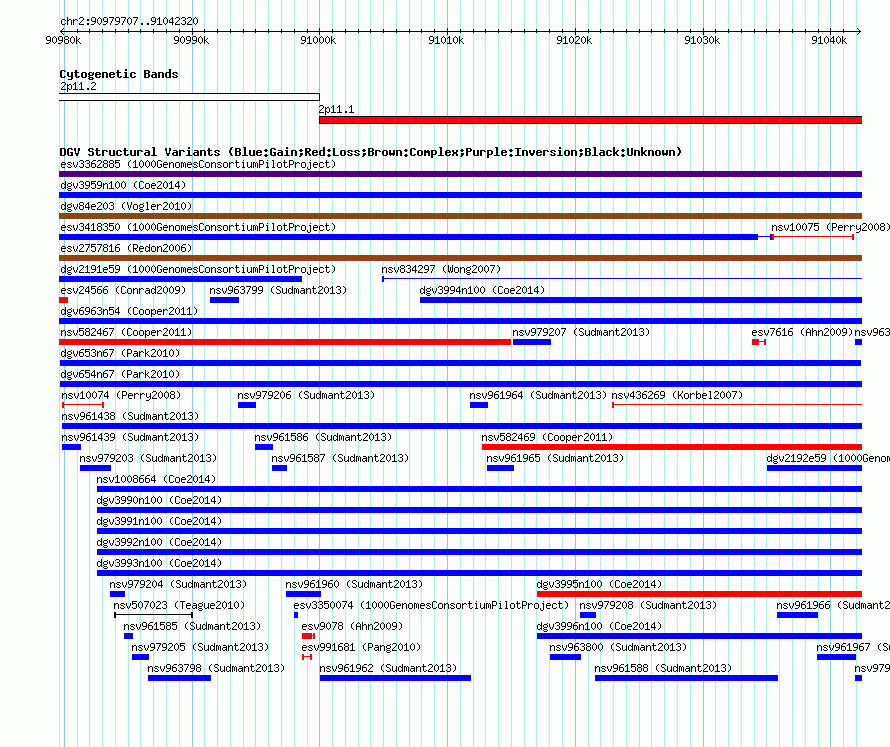
Task: Open nsv961964 (Sudmant2013) label
Action: pos(538,395)
